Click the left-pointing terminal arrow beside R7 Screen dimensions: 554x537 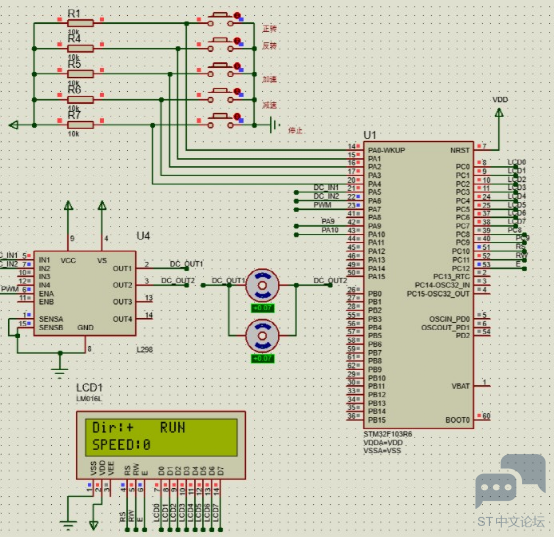pos(13,125)
